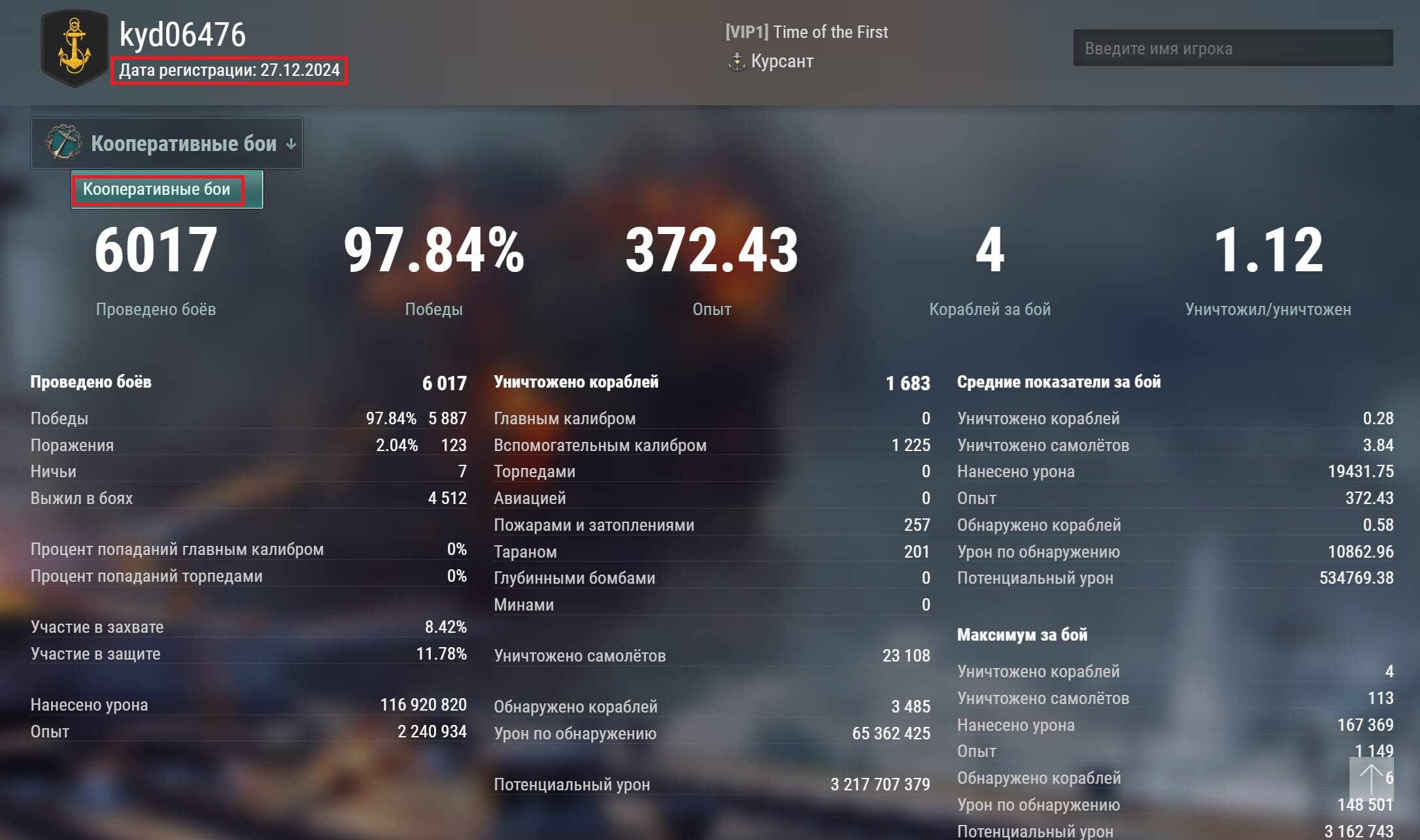
Task: Click average Нанесено урона value 19431.75
Action: 1361,471
